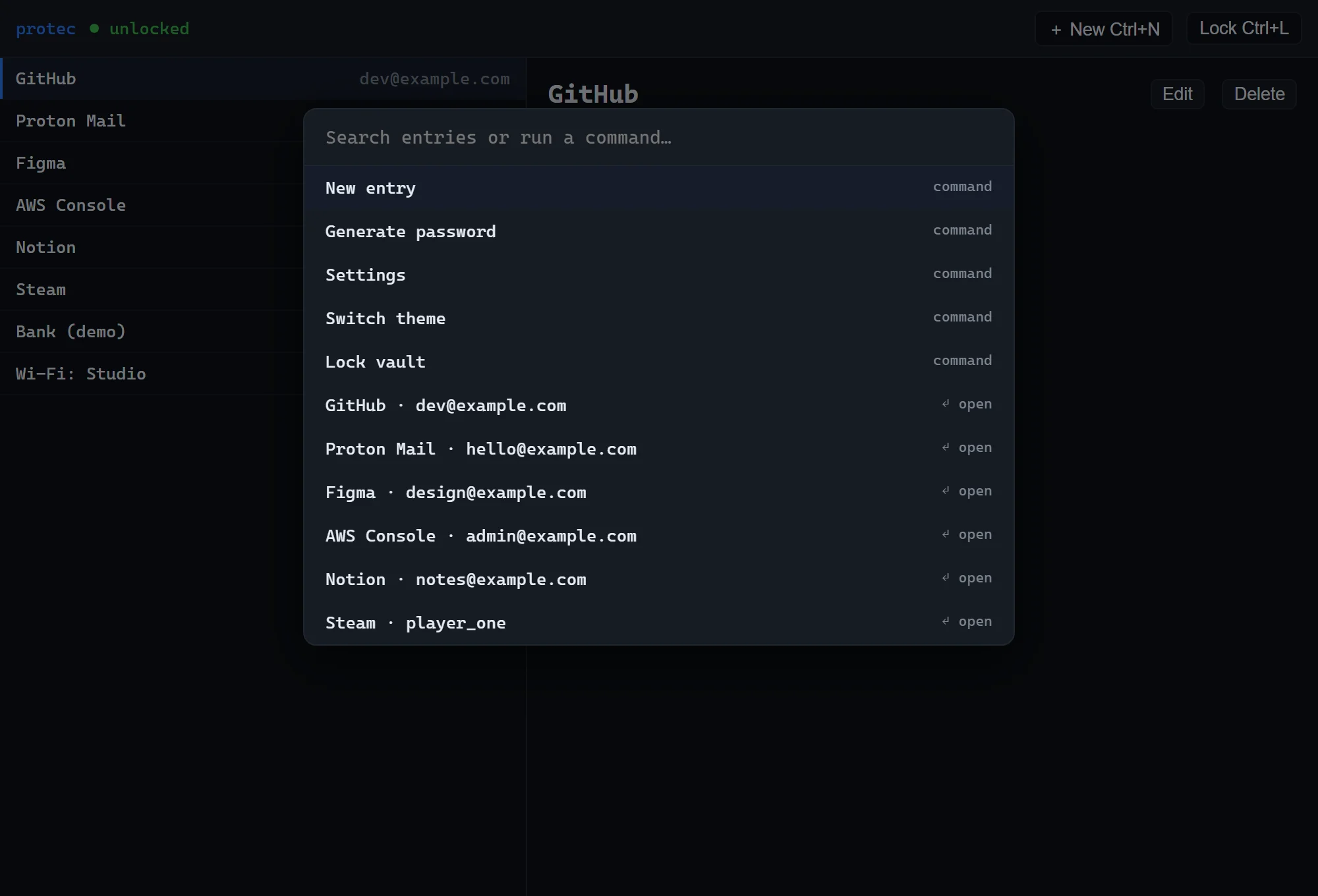1318x896 pixels.
Task: Open Proton Mail hello@example.com result
Action: (658, 449)
